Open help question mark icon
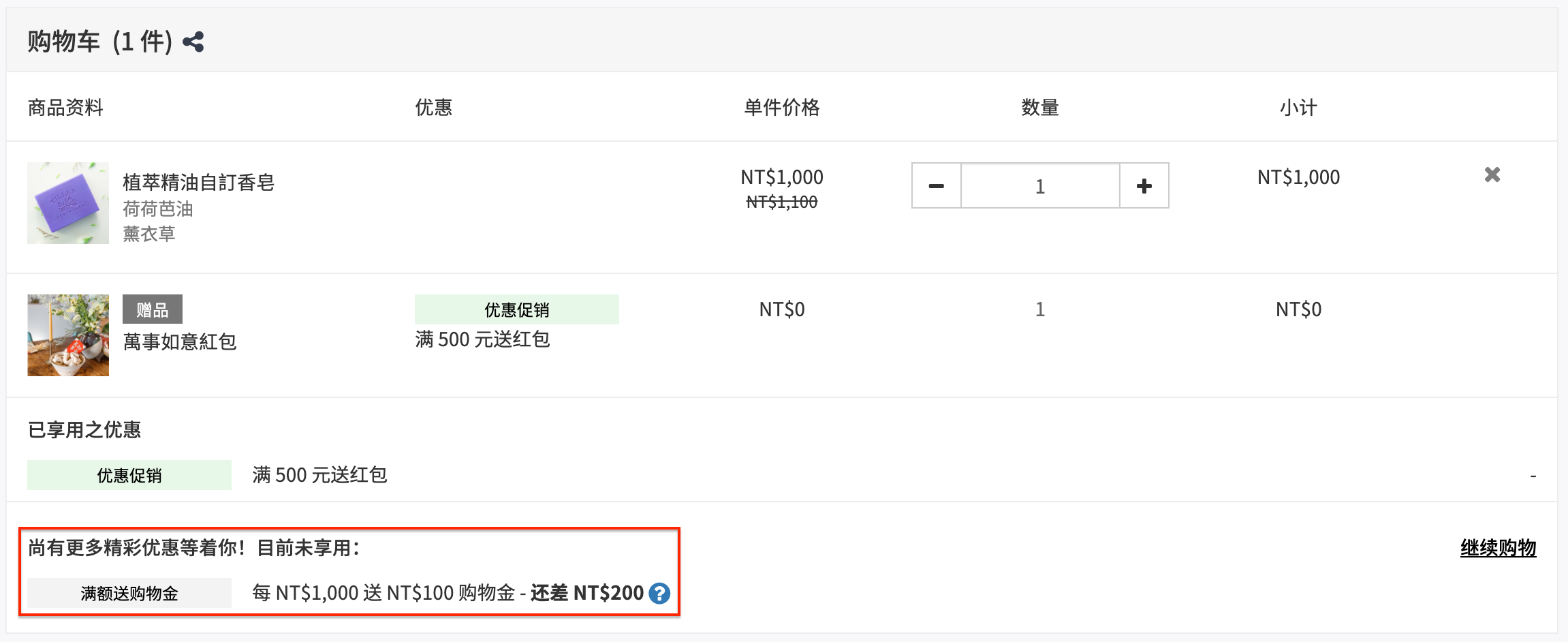The image size is (1568, 642). pyautogui.click(x=659, y=594)
